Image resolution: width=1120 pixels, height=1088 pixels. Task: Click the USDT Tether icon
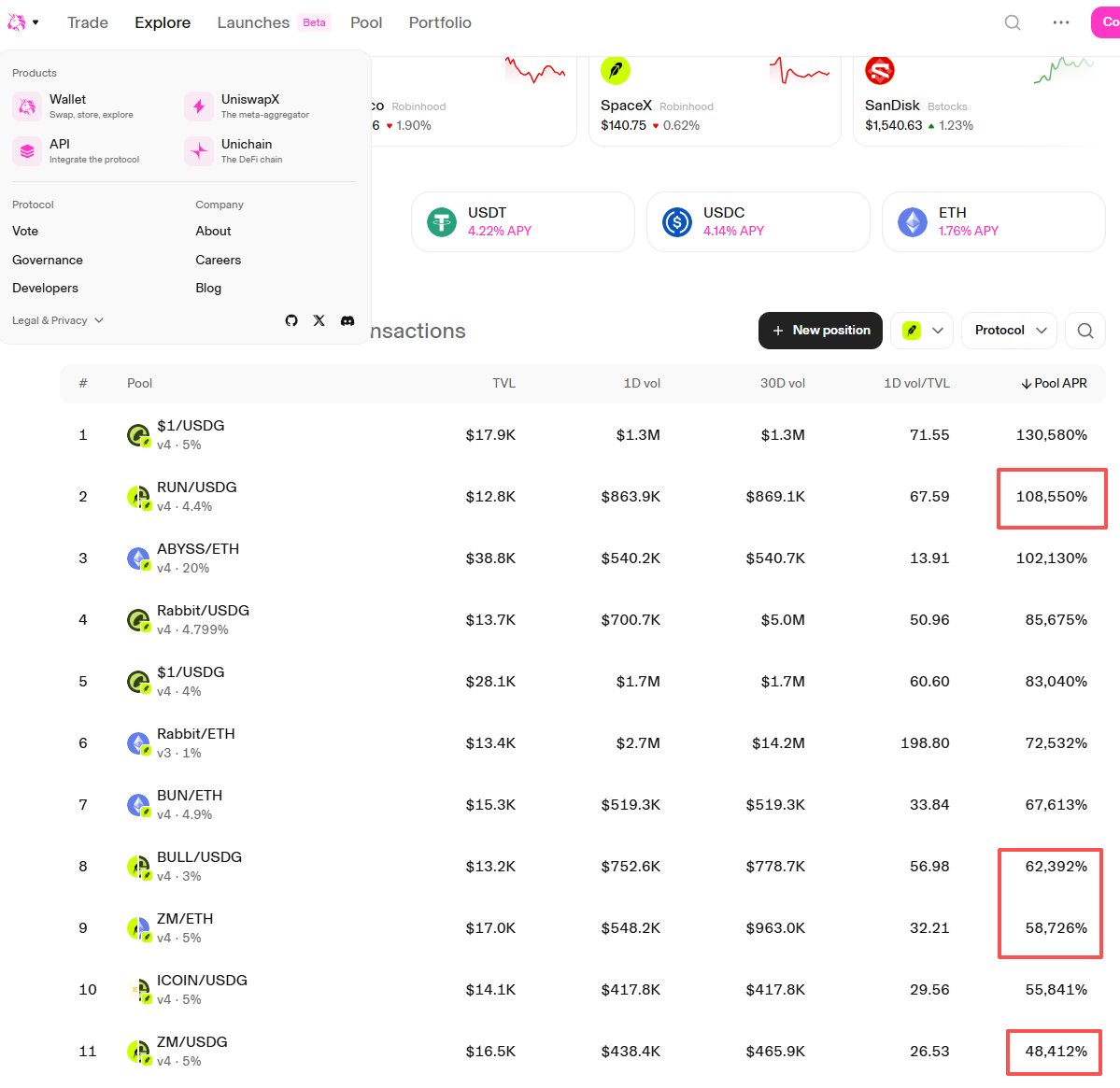[442, 222]
